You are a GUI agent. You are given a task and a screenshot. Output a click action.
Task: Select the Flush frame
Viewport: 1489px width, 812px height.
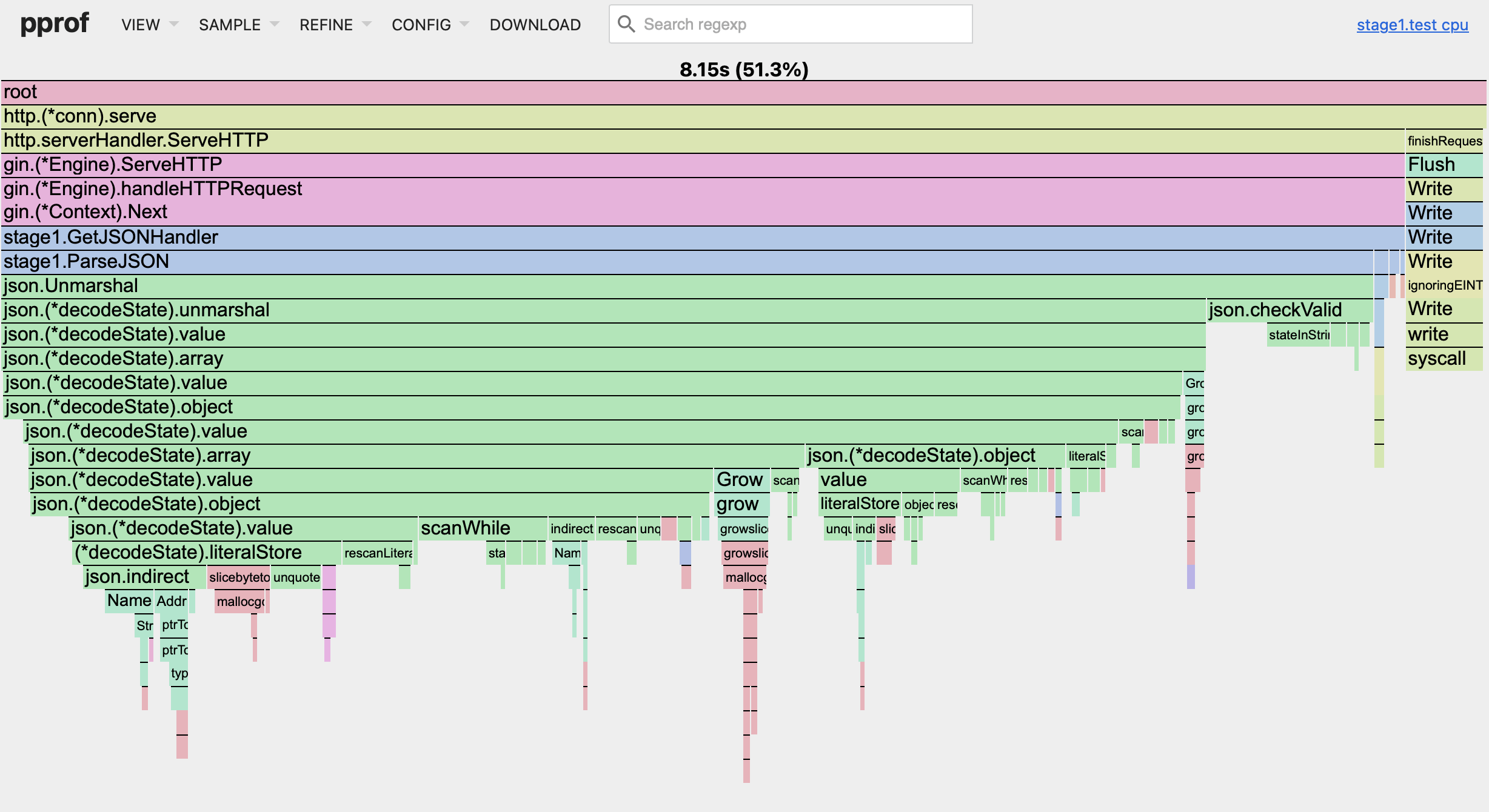click(1444, 165)
